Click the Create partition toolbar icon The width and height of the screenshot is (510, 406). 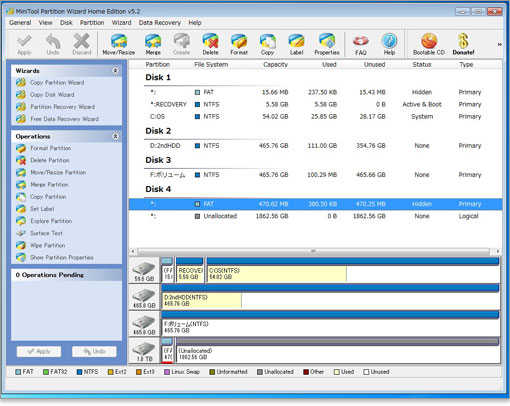pos(181,44)
